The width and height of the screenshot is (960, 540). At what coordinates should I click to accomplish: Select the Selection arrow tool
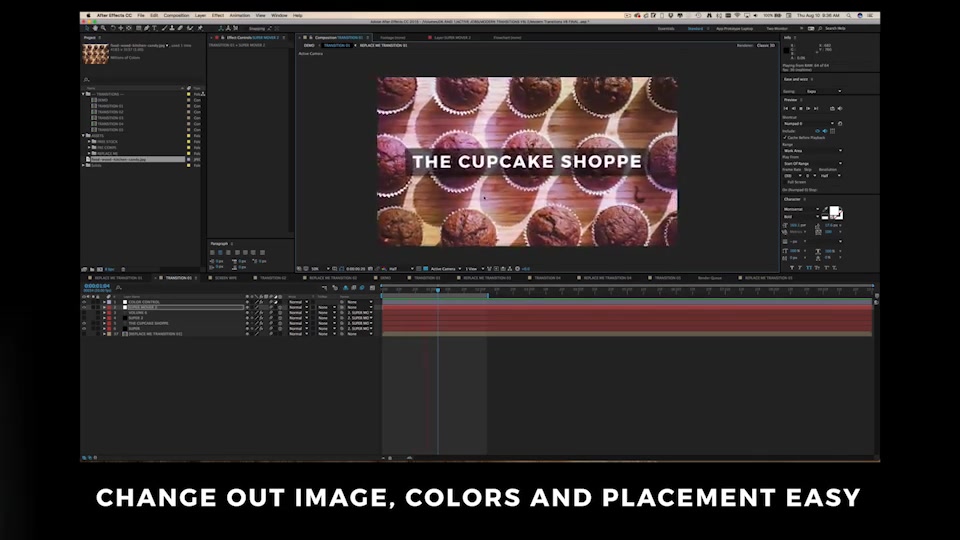pos(87,28)
